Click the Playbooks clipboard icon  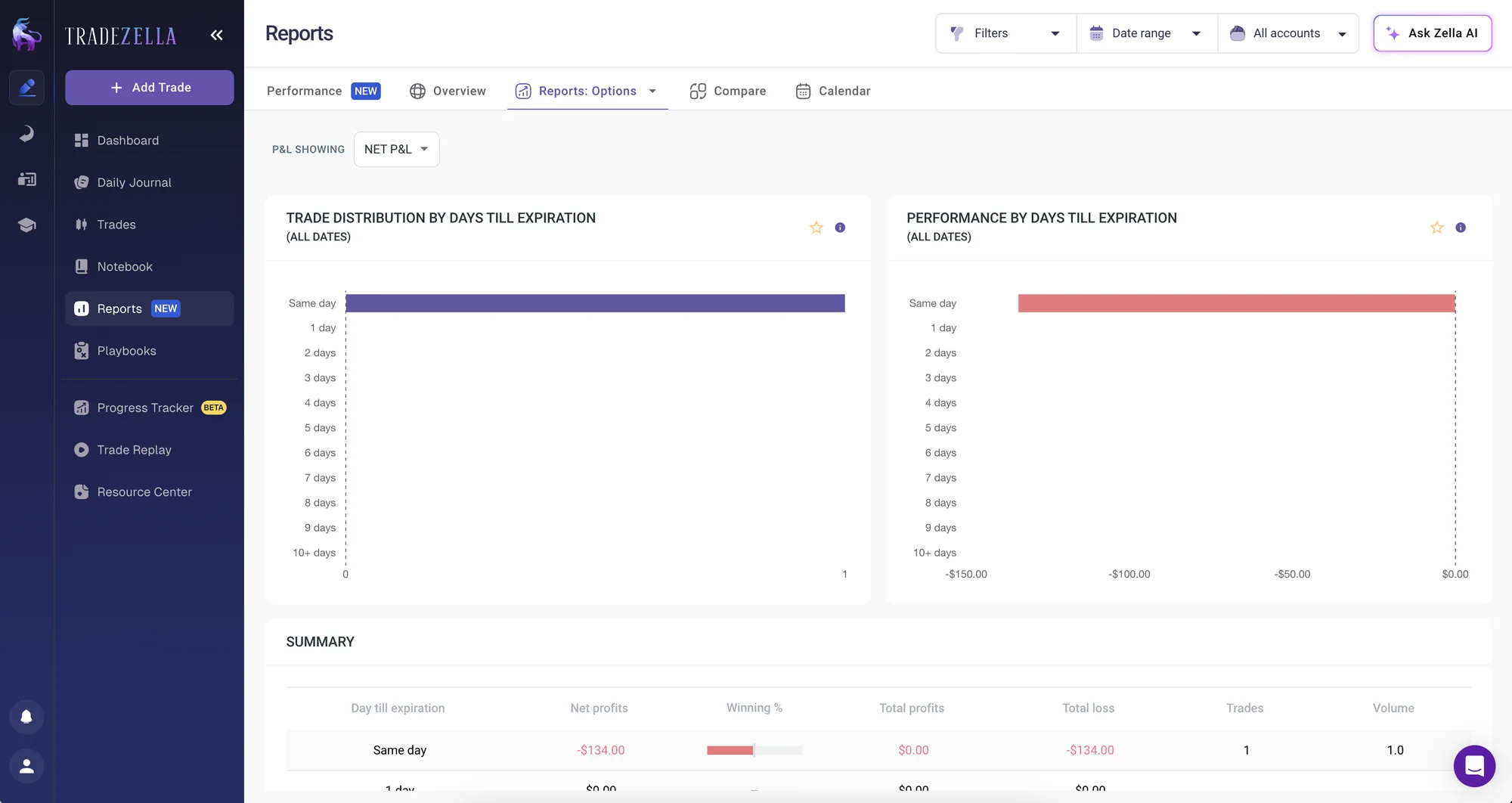(82, 351)
